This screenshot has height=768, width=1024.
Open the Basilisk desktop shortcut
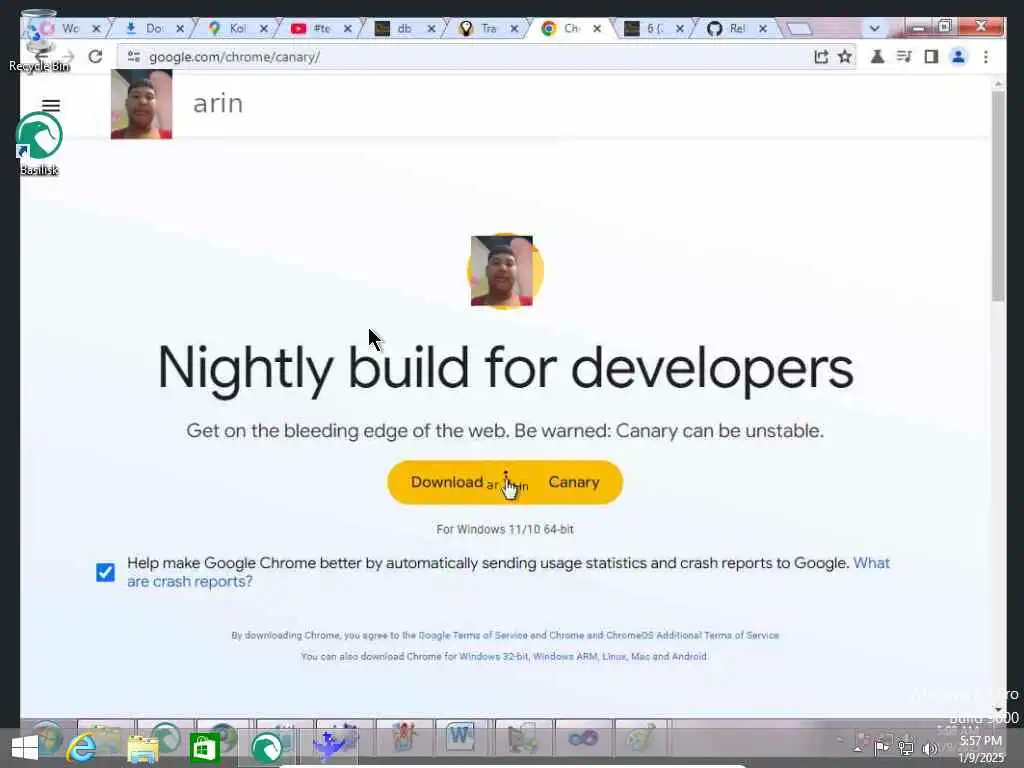pos(39,144)
